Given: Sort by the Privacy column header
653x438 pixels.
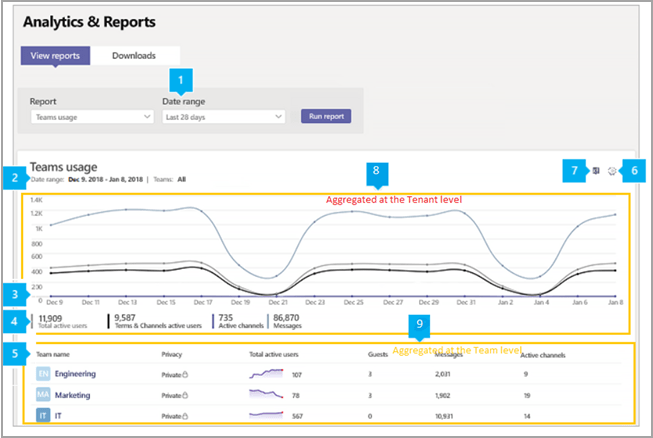Looking at the screenshot, I should [172, 354].
